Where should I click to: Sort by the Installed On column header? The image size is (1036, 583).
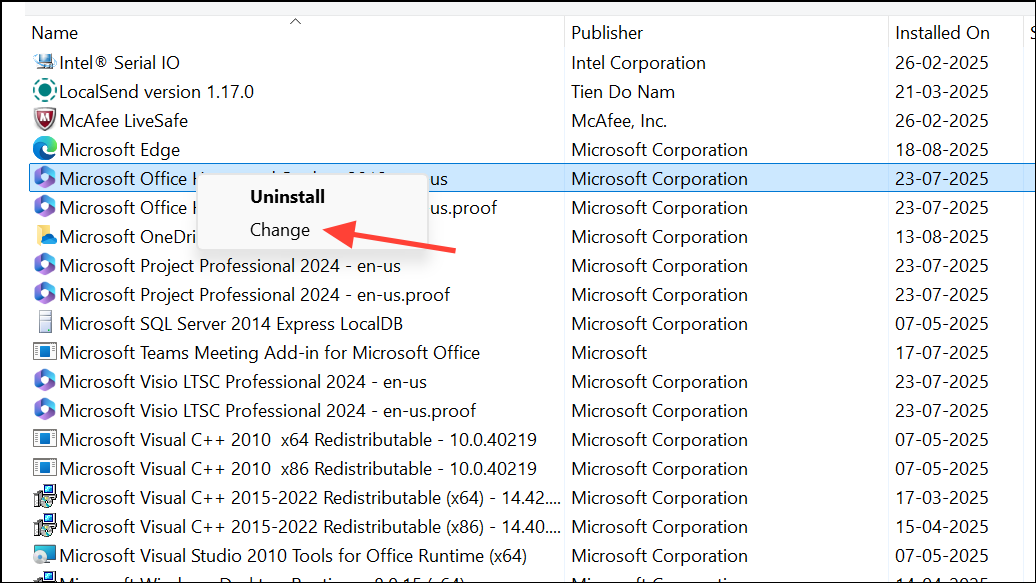pos(942,33)
